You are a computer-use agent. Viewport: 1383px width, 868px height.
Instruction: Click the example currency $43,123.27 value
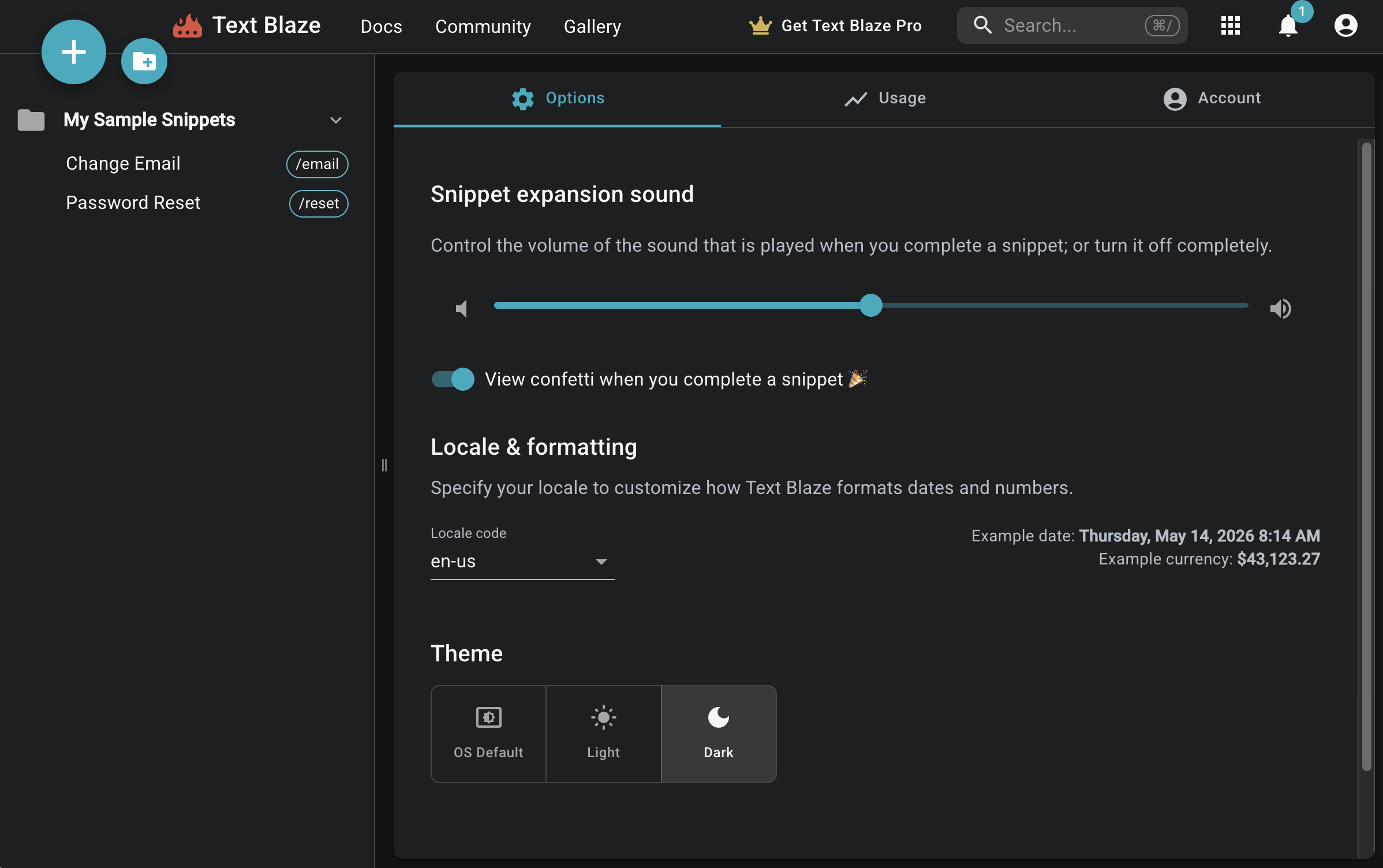[1279, 559]
